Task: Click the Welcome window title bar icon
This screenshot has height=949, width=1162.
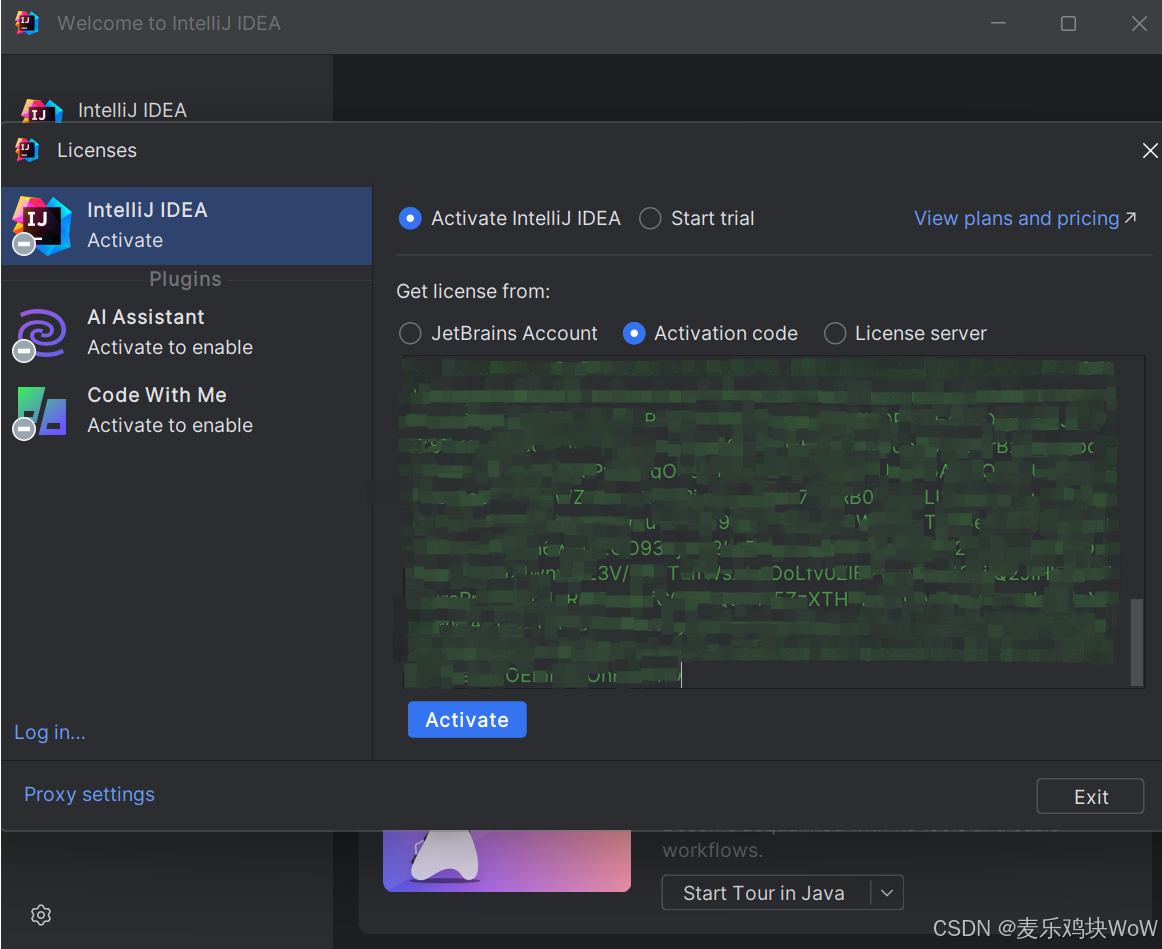Action: point(27,23)
